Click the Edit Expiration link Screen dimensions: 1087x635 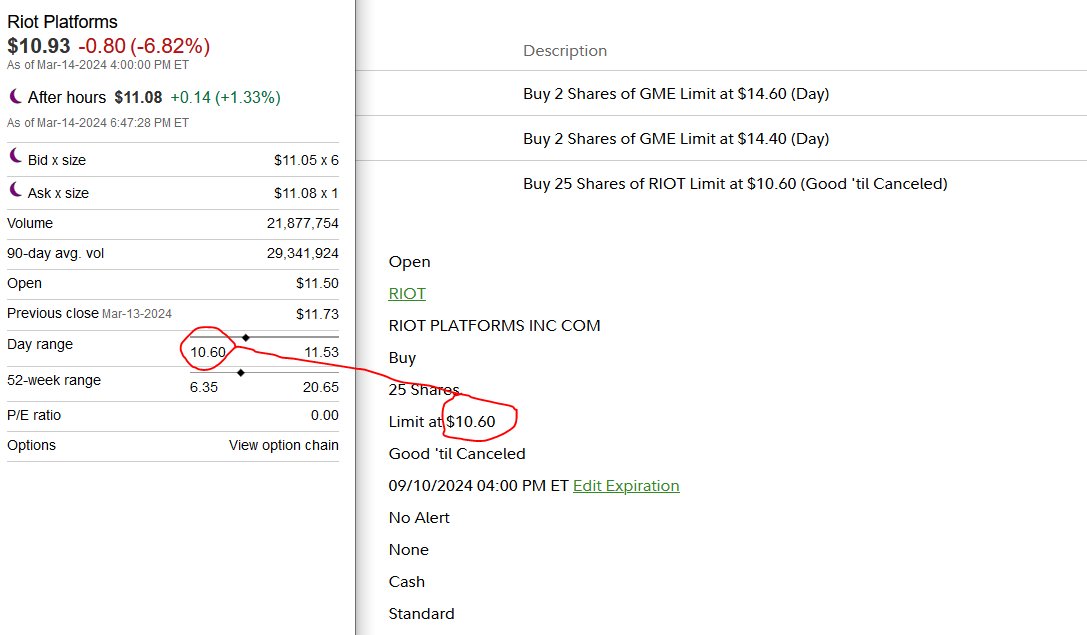[626, 485]
